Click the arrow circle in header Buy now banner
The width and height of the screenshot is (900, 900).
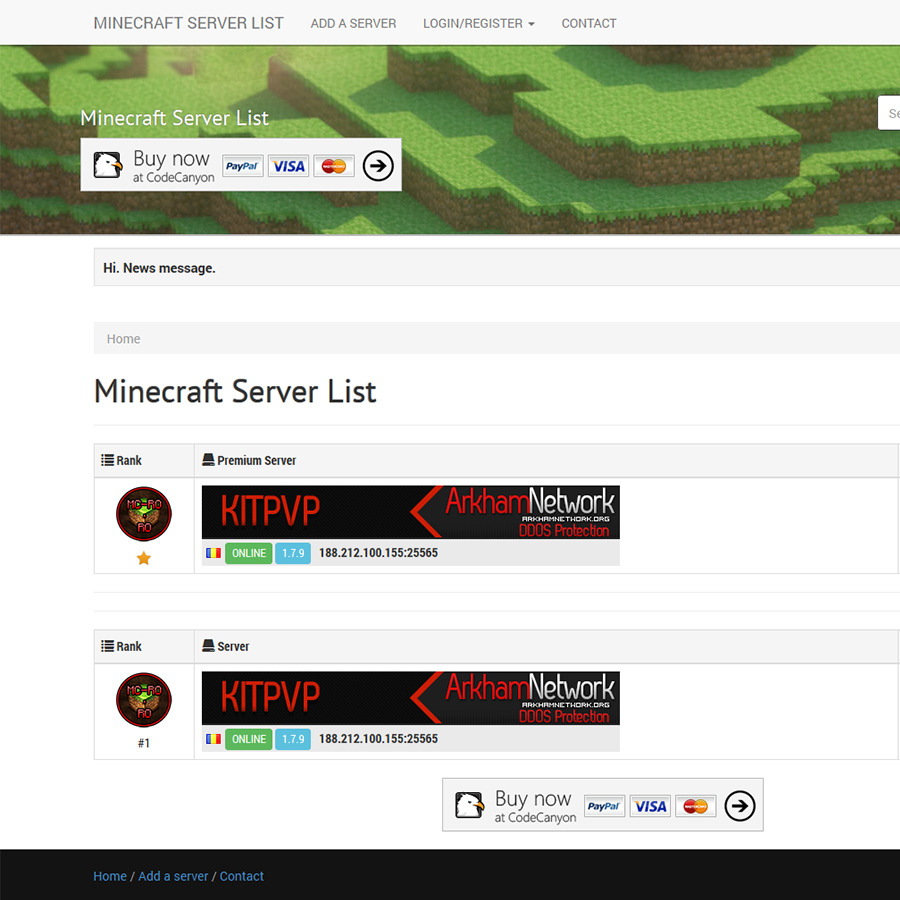pos(378,166)
